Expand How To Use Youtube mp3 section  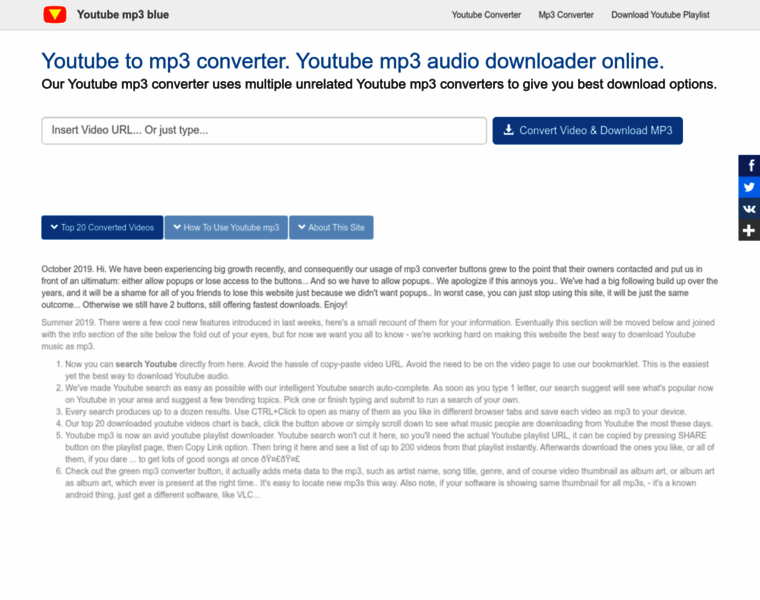point(226,227)
